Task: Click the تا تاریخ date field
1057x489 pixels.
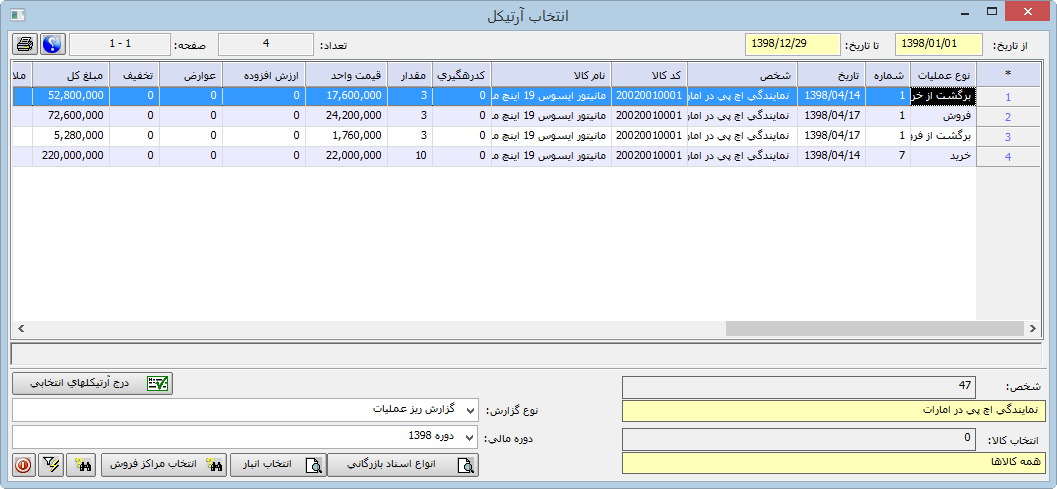Action: [788, 45]
